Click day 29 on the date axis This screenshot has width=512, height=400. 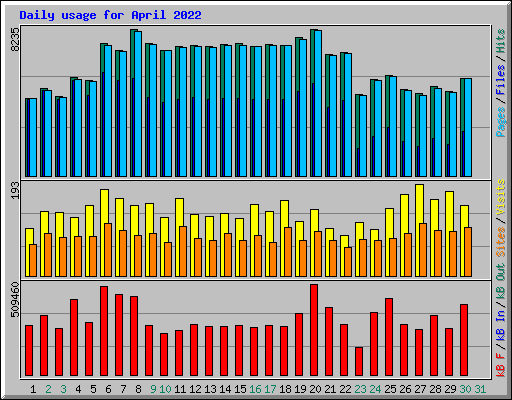pyautogui.click(x=450, y=389)
